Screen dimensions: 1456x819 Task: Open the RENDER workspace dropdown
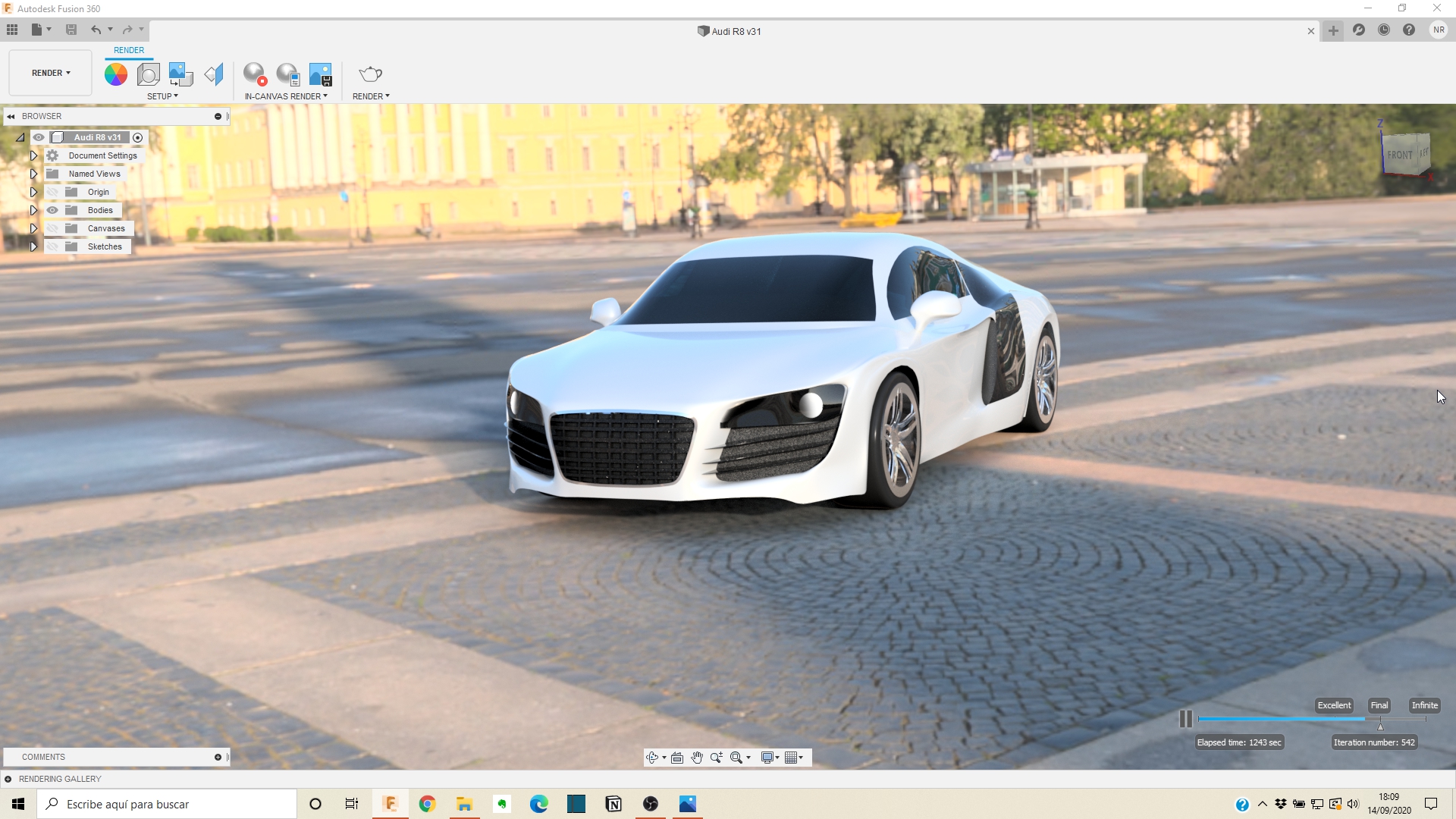51,73
